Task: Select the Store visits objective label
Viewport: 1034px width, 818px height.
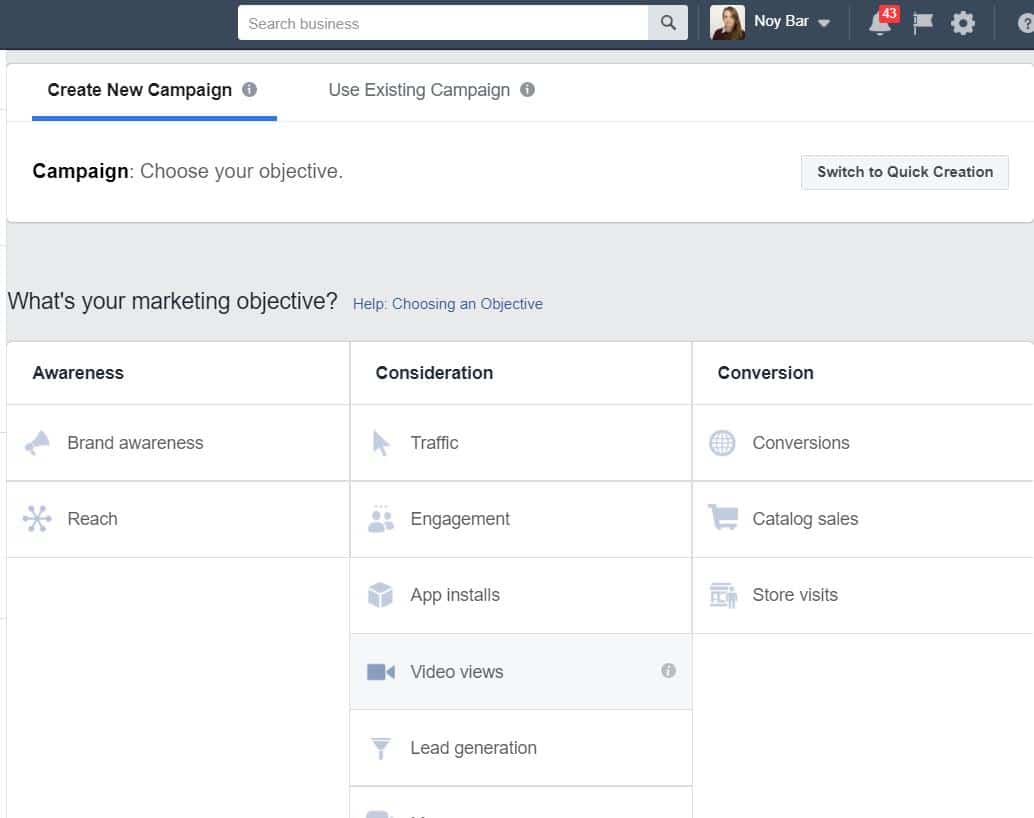Action: pyautogui.click(x=795, y=595)
